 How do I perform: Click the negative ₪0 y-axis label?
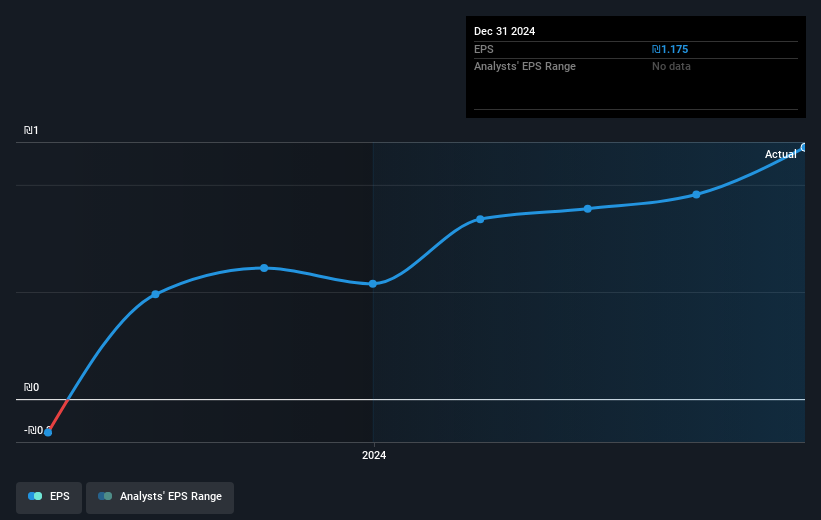click(36, 430)
